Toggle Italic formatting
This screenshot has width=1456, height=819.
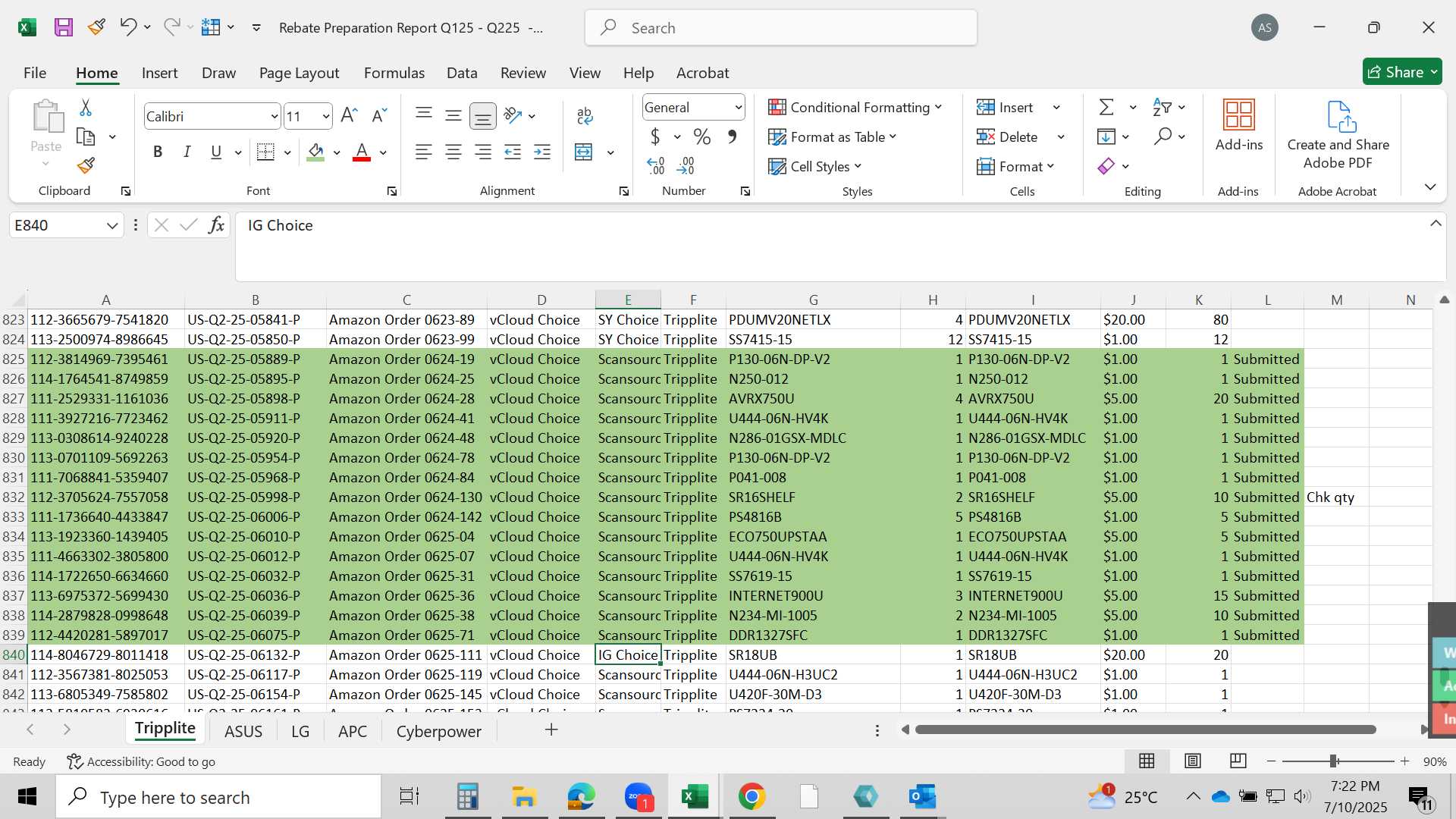(x=187, y=152)
